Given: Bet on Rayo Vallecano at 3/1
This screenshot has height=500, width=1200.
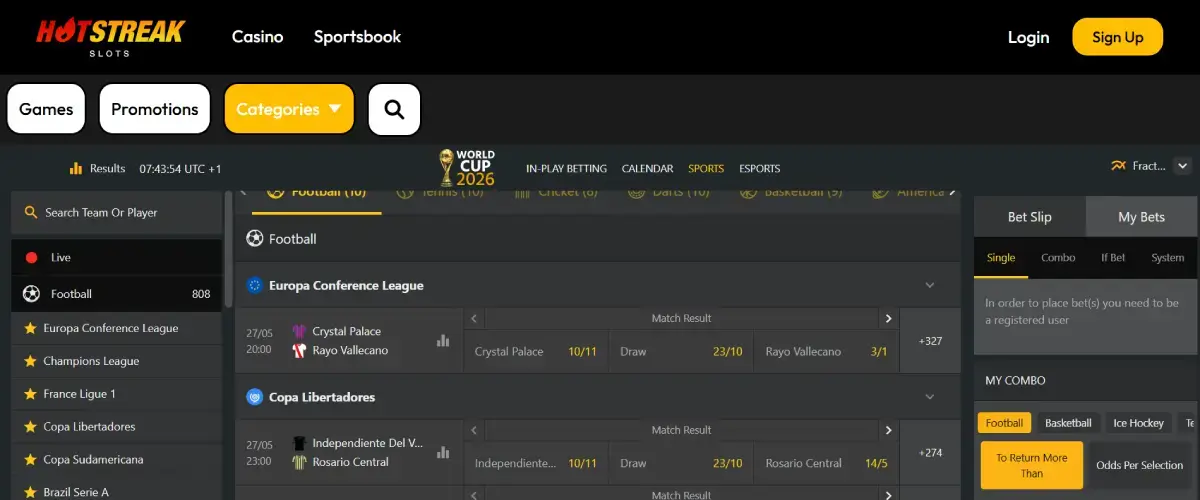Looking at the screenshot, I should click(826, 352).
